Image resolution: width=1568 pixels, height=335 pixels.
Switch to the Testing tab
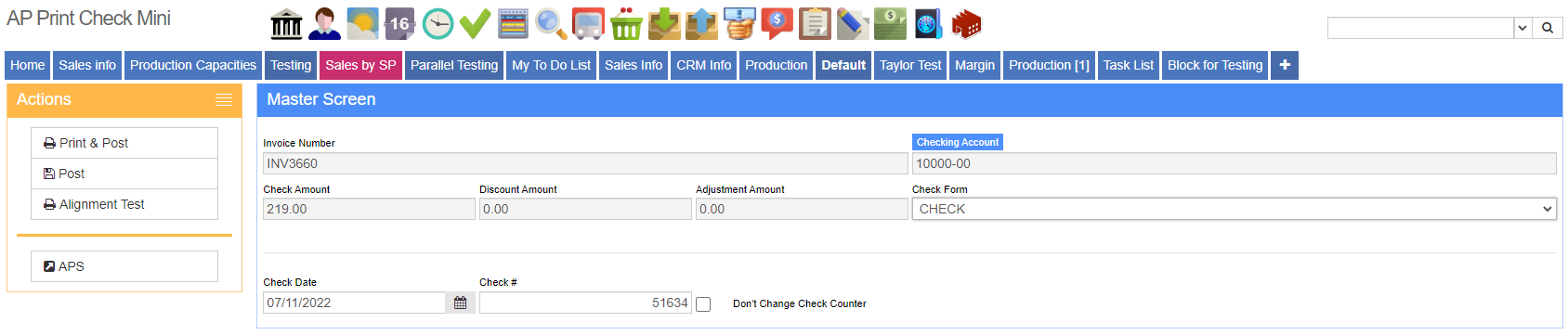(x=291, y=65)
